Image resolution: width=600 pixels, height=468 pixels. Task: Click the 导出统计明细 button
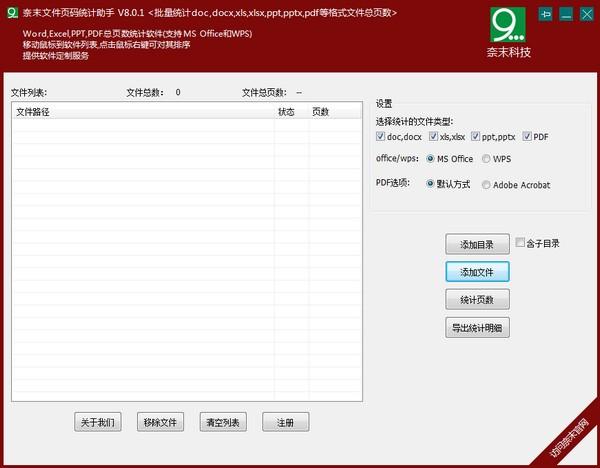[477, 328]
